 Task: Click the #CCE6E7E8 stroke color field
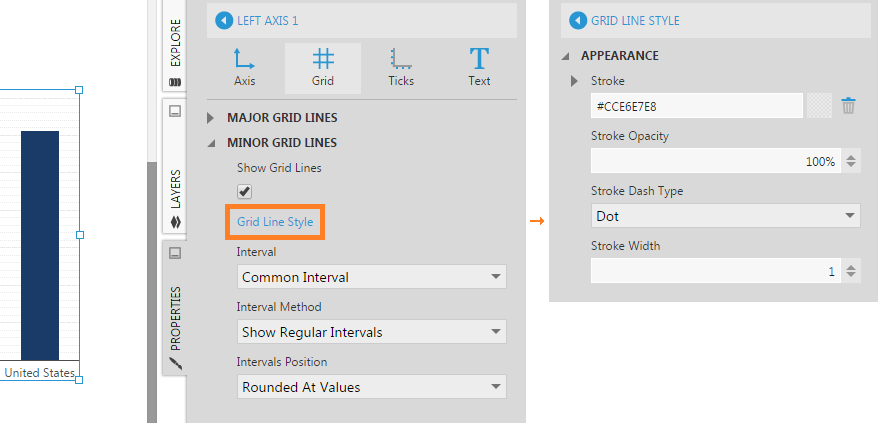(697, 105)
